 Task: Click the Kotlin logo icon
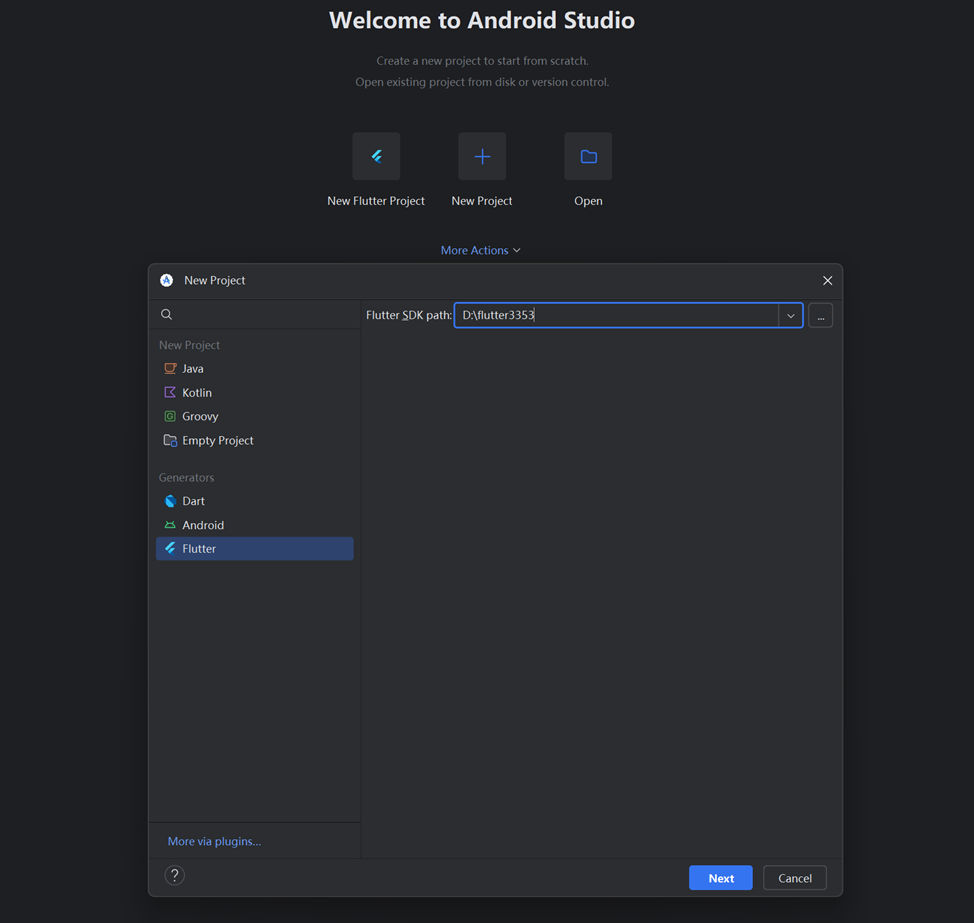(x=170, y=393)
